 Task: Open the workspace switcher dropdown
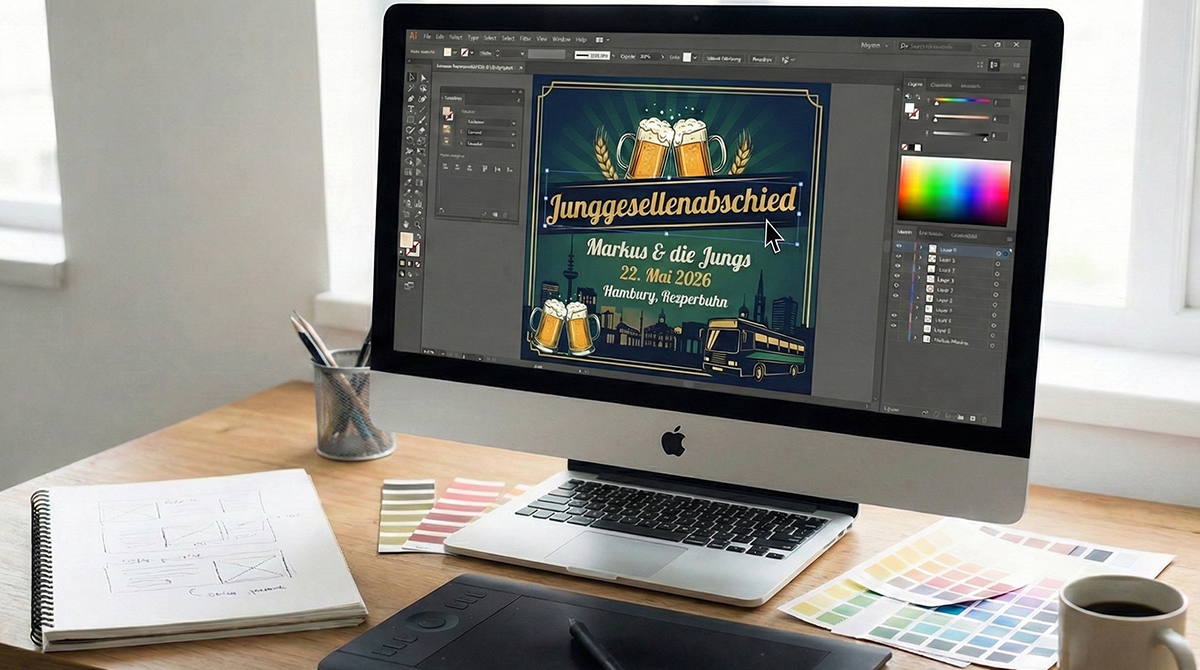click(875, 46)
